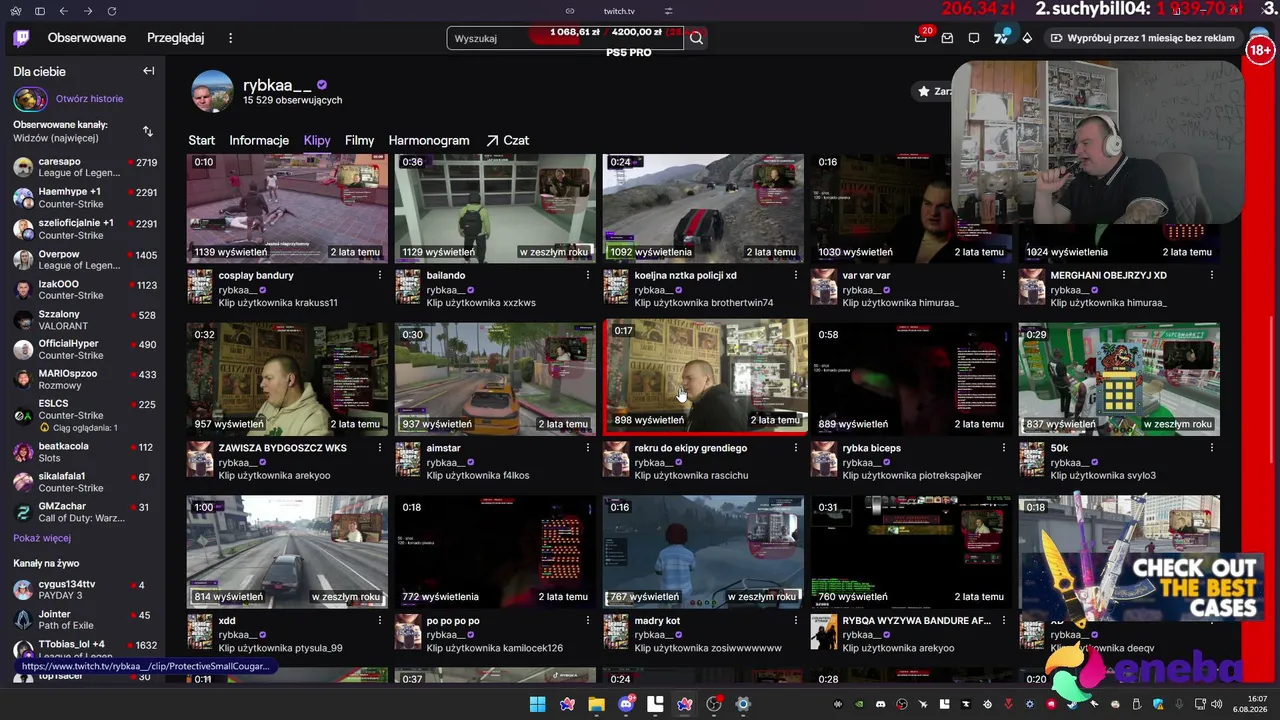Open Discord from the taskbar
Viewport: 1280px width, 720px height.
626,704
